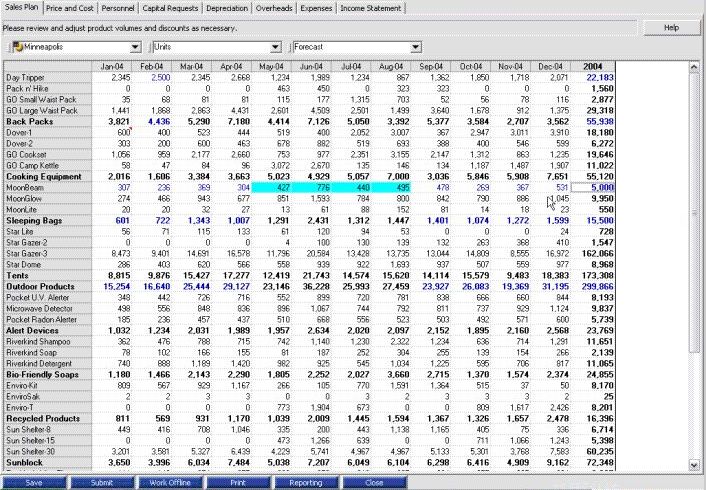
Task: Select the Recycled Products row label
Action: pyautogui.click(x=48, y=418)
